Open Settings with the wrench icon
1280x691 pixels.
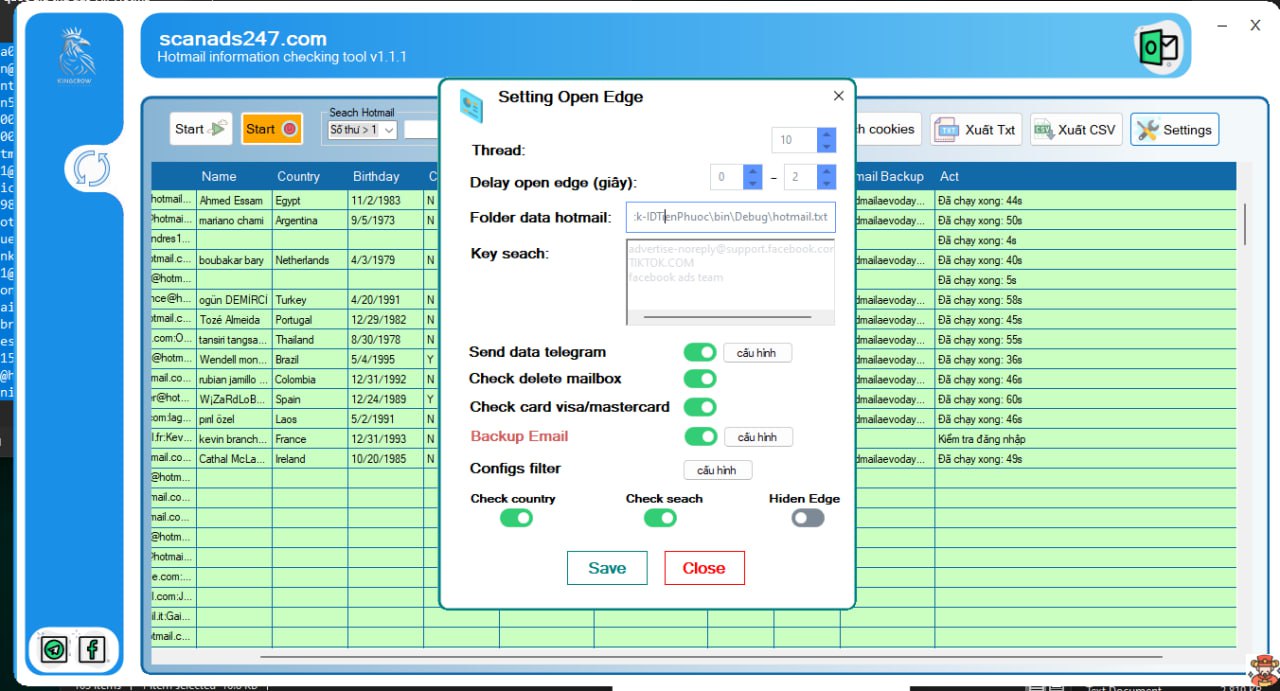pyautogui.click(x=1174, y=130)
